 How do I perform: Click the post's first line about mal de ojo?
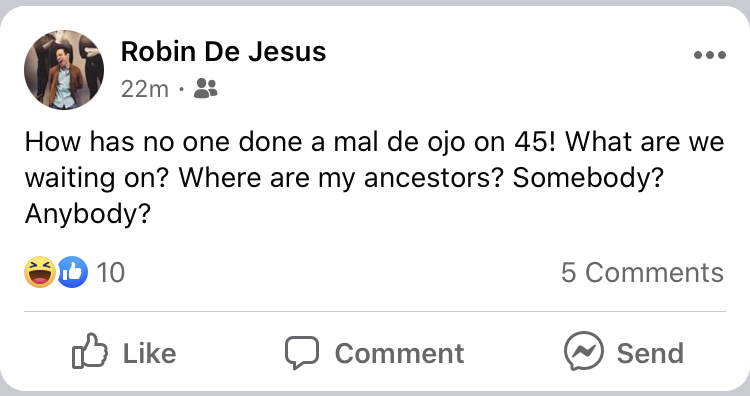pos(375,142)
